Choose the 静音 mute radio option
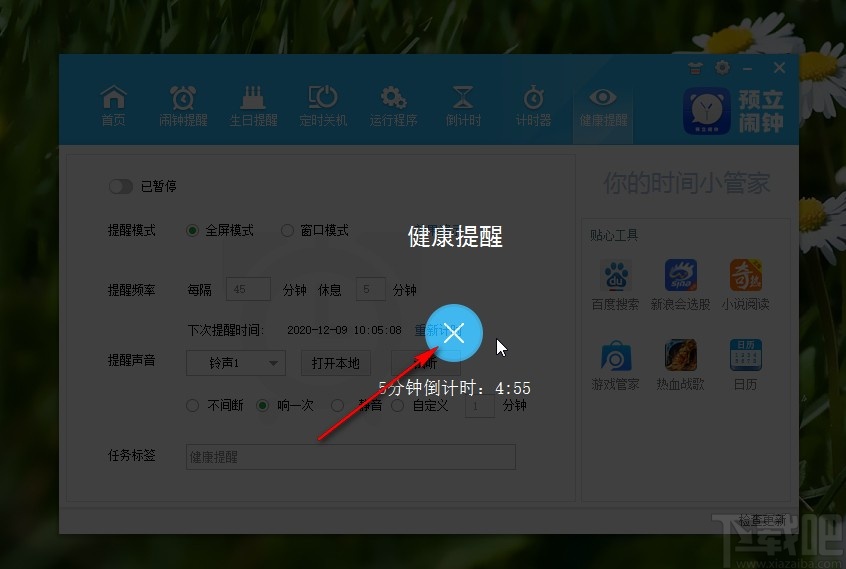This screenshot has width=846, height=569. coord(337,405)
